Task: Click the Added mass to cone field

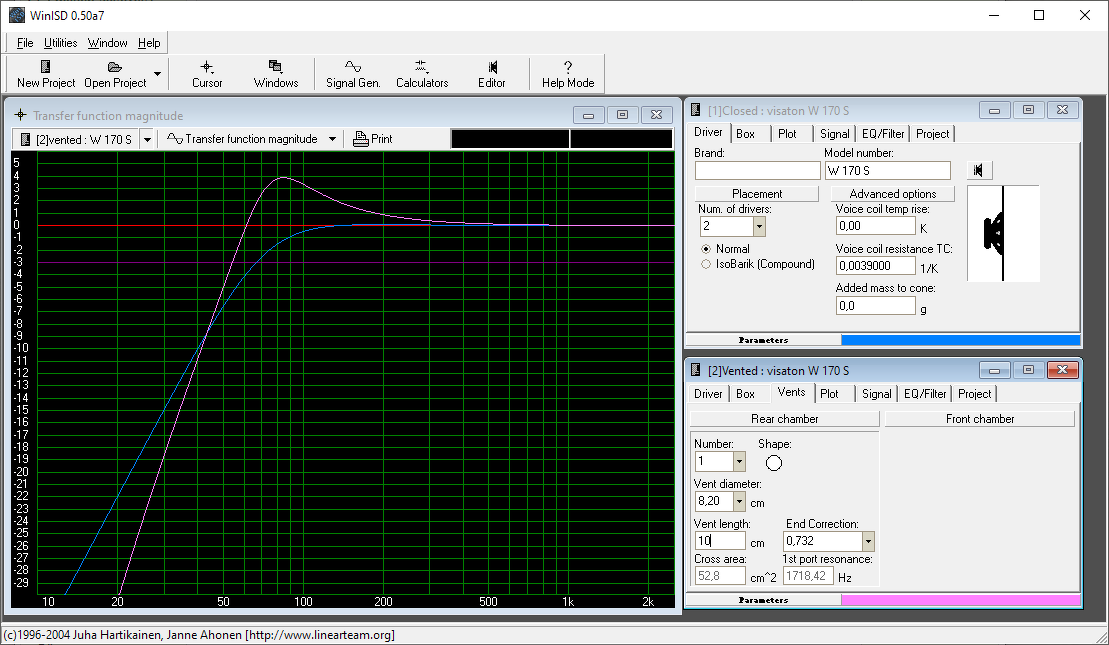Action: click(x=876, y=306)
